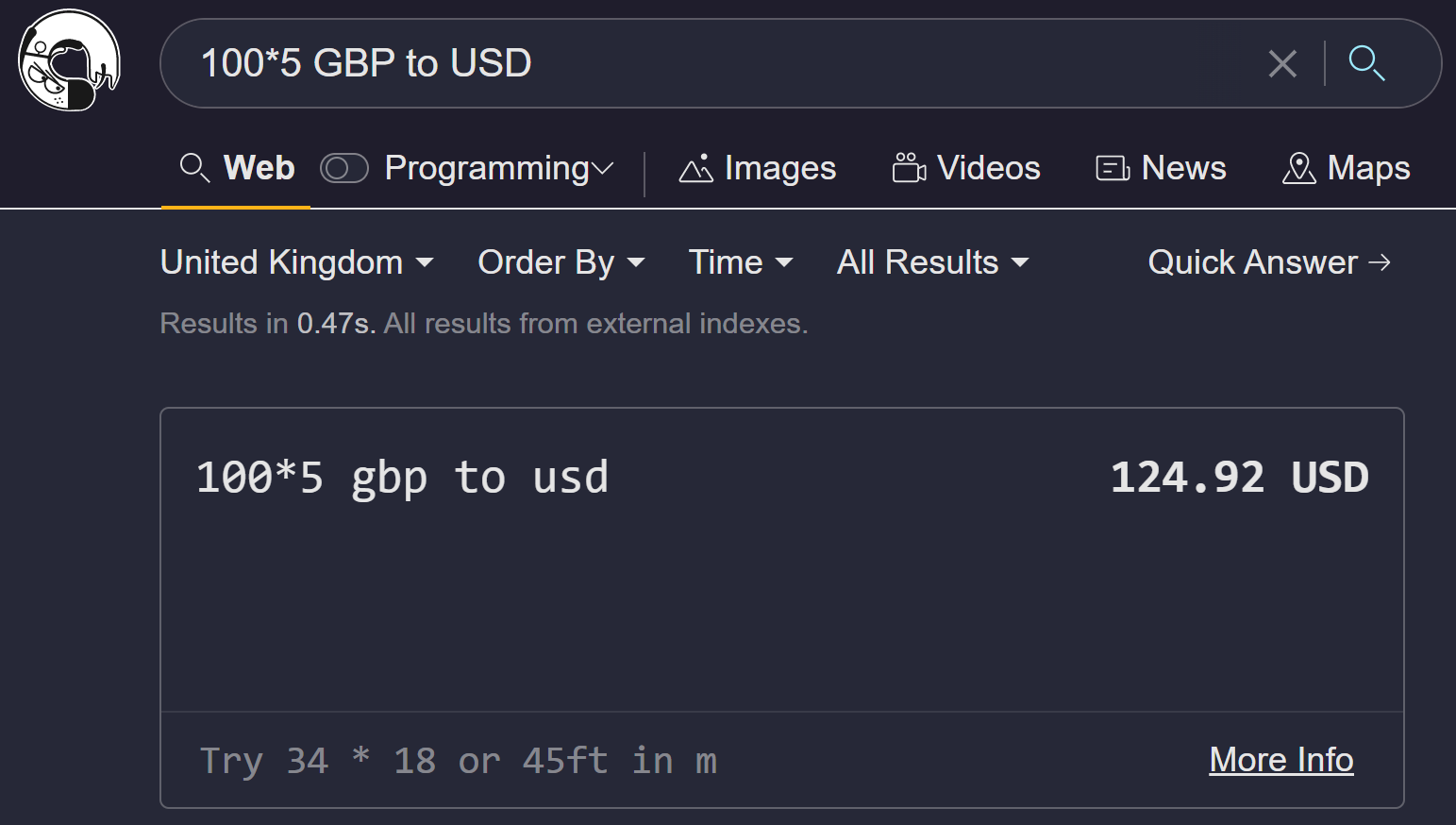Image resolution: width=1456 pixels, height=825 pixels.
Task: Click the Mojeek logo icon
Action: click(69, 60)
